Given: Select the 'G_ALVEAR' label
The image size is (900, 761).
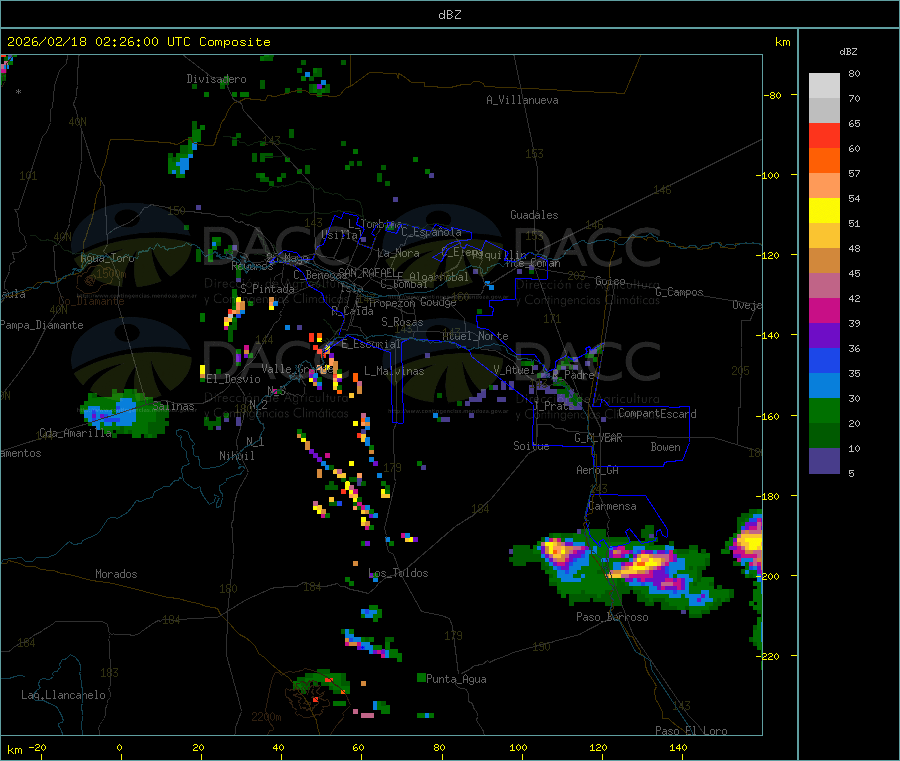Looking at the screenshot, I should tap(598, 438).
